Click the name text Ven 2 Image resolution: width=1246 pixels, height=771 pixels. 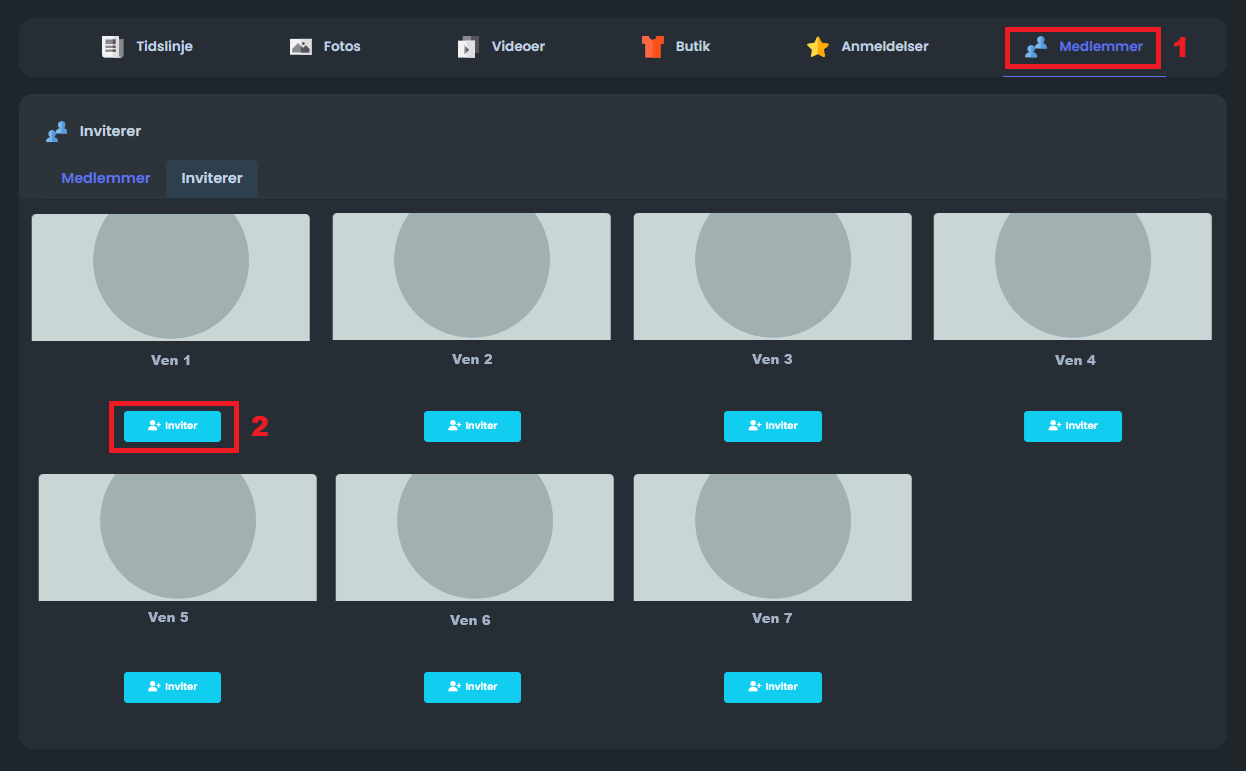tap(472, 359)
